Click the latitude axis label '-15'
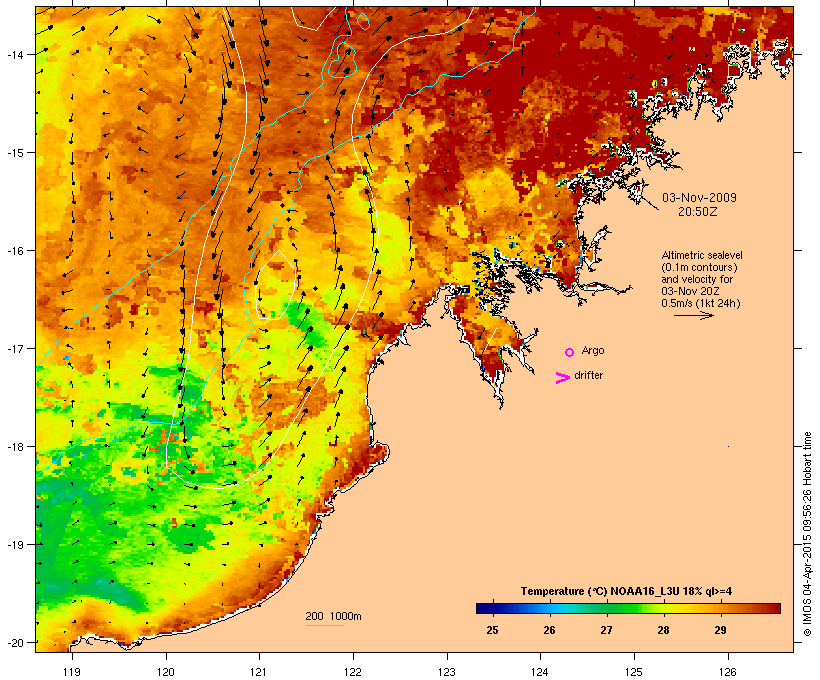 pyautogui.click(x=14, y=153)
